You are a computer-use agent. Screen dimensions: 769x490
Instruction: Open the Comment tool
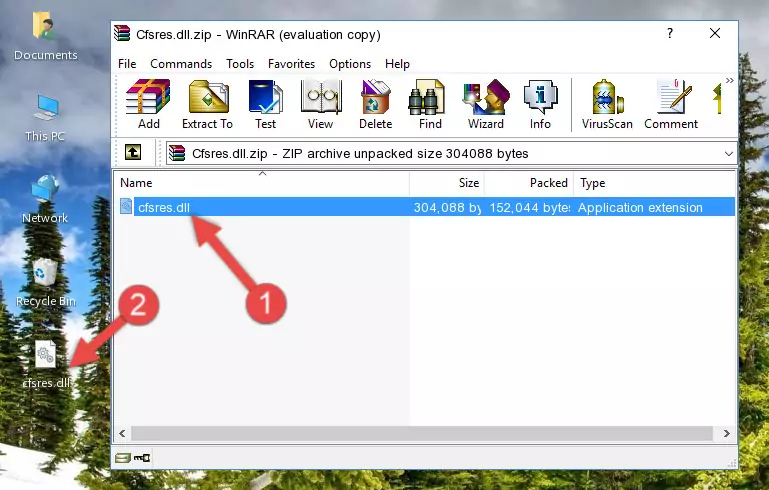pos(671,104)
